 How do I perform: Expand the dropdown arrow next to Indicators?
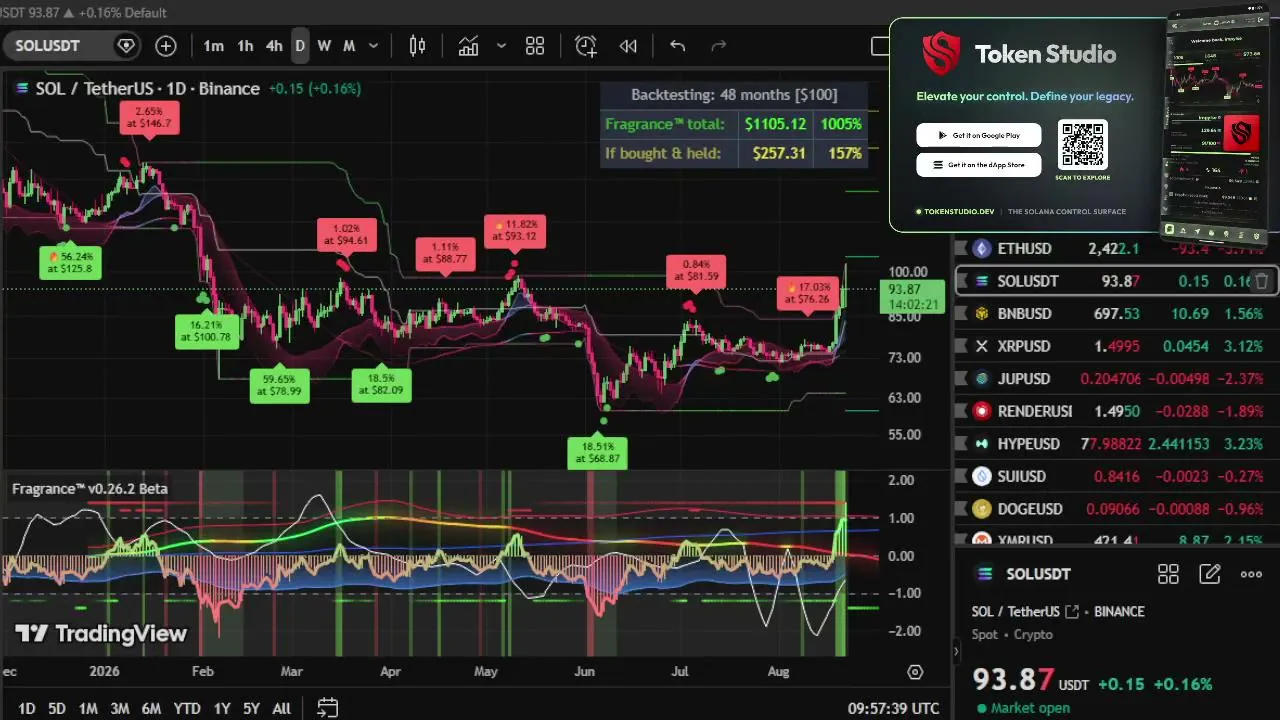point(501,46)
